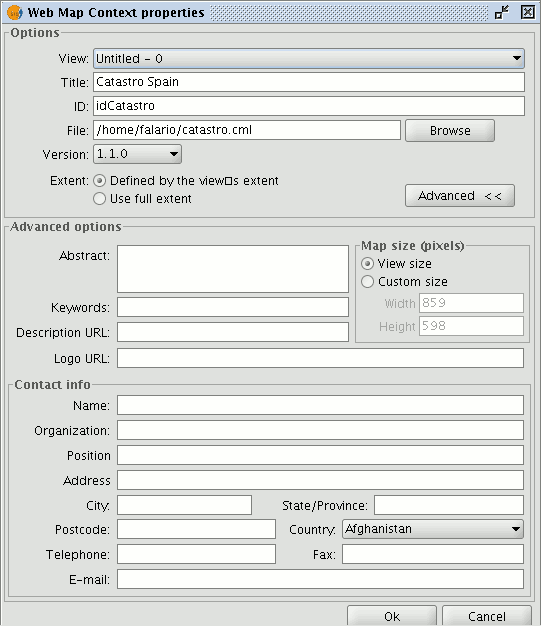Focus the E-mail contact field
Screen dimensions: 541x626
point(320,579)
